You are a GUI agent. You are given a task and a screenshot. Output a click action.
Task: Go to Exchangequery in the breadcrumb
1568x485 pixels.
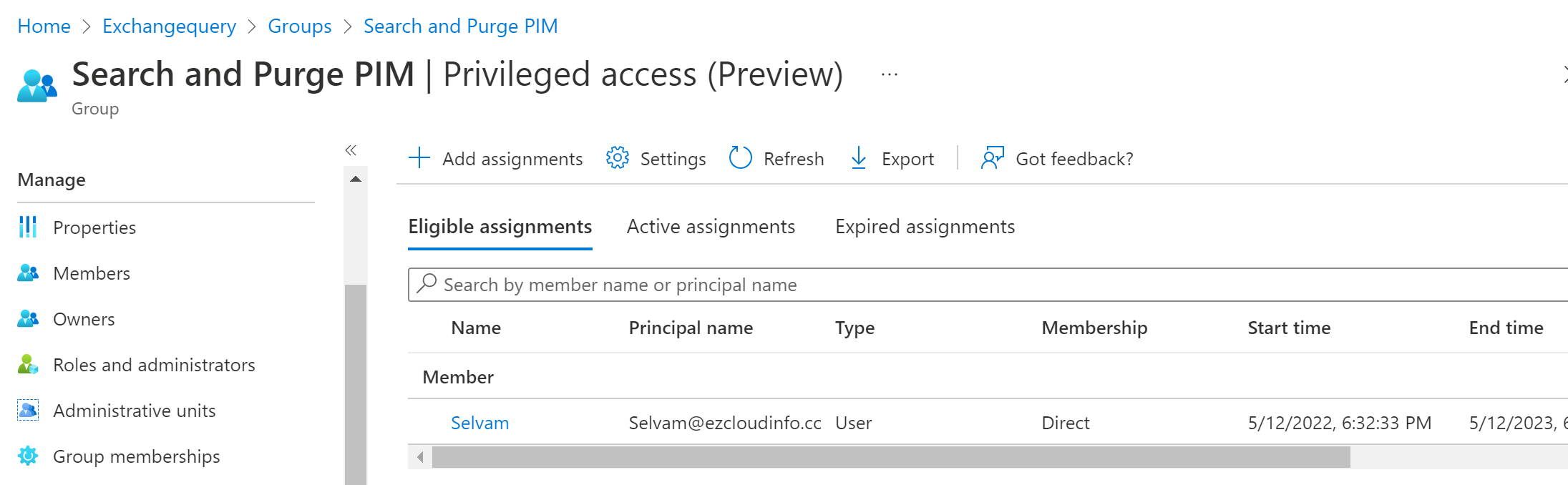[169, 26]
